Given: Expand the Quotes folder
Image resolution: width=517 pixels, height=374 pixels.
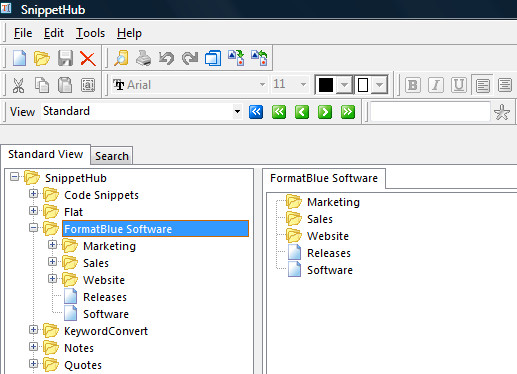Looking at the screenshot, I should pos(33,364).
